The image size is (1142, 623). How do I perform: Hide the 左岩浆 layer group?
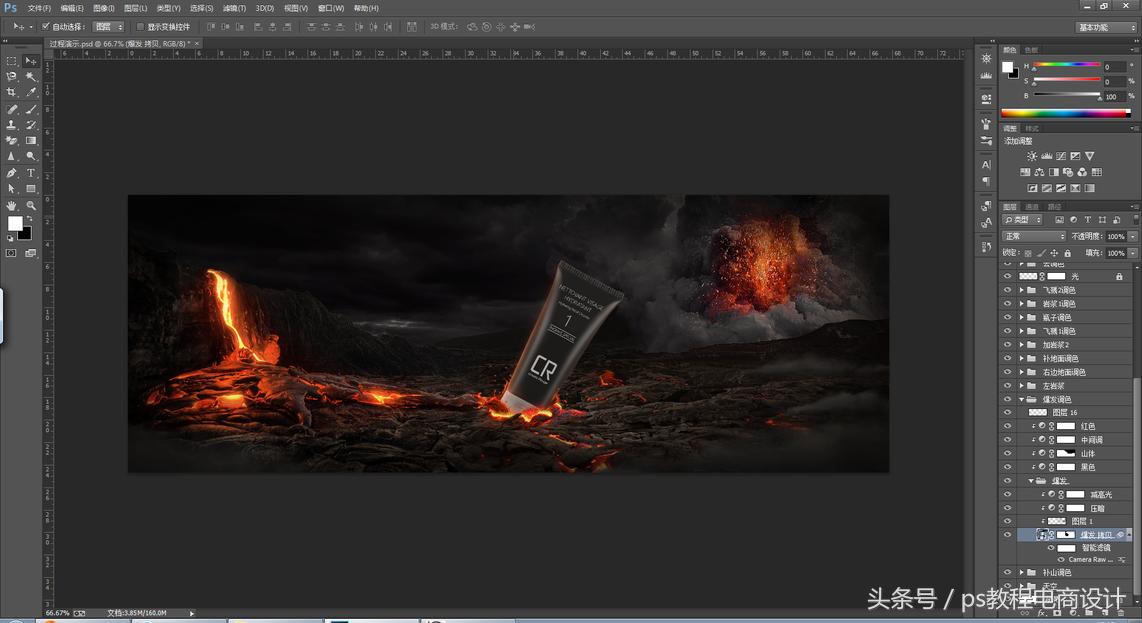tap(1007, 385)
